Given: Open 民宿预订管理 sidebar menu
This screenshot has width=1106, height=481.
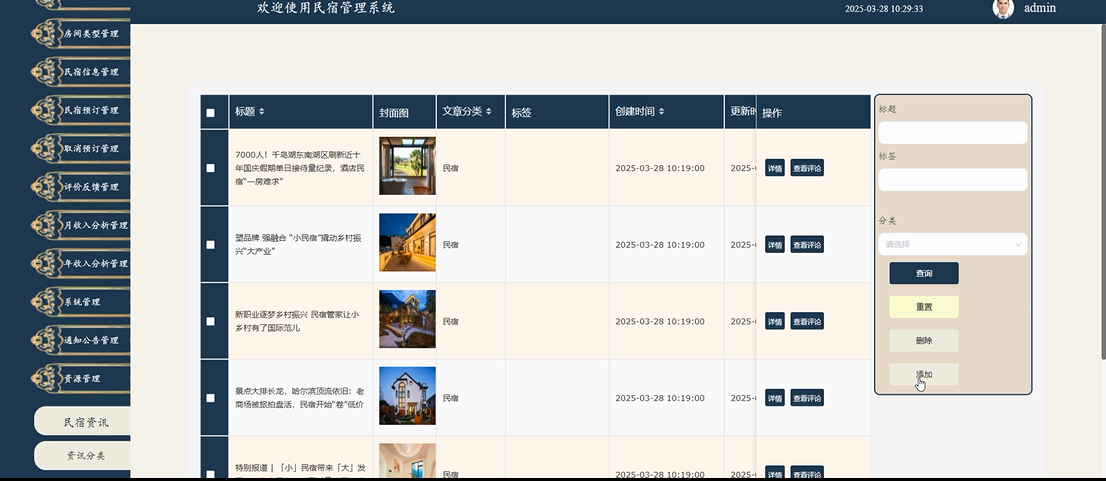Looking at the screenshot, I should tap(81, 110).
